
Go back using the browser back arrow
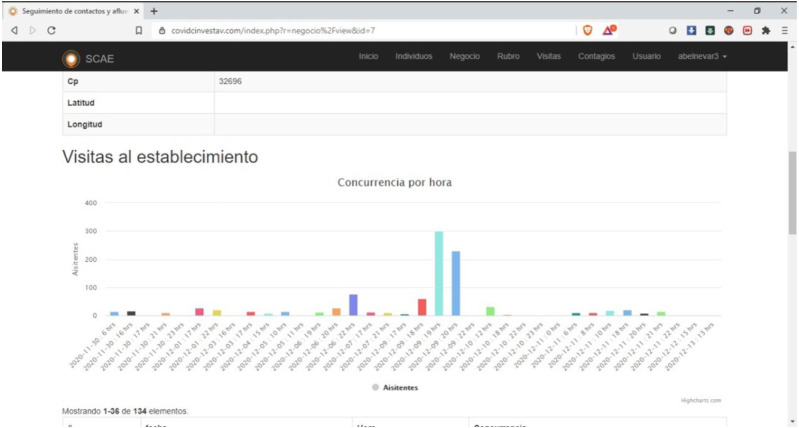tap(14, 31)
